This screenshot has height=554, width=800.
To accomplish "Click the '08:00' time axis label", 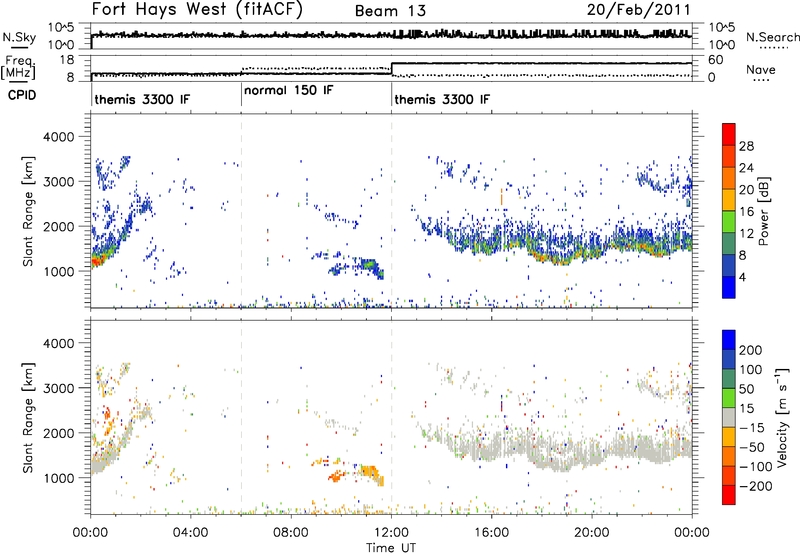I will pos(290,533).
